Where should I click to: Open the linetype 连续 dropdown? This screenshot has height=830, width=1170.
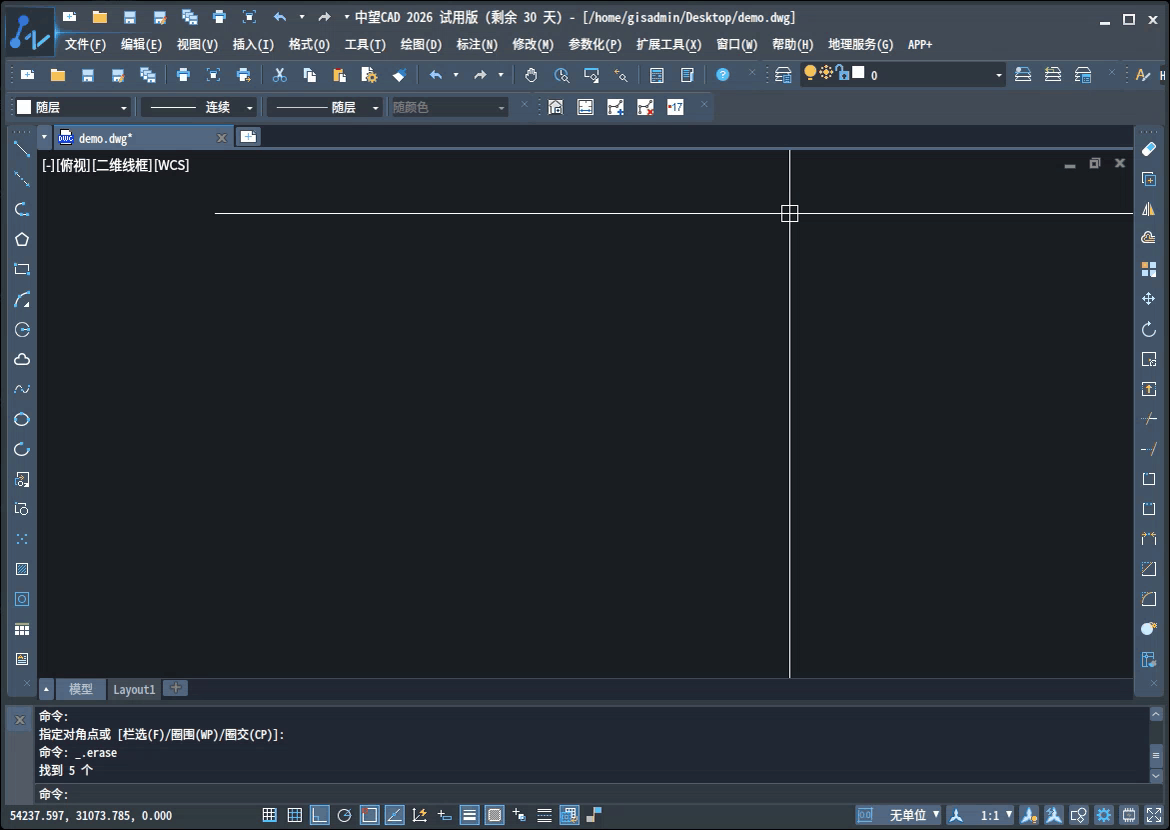(x=199, y=107)
